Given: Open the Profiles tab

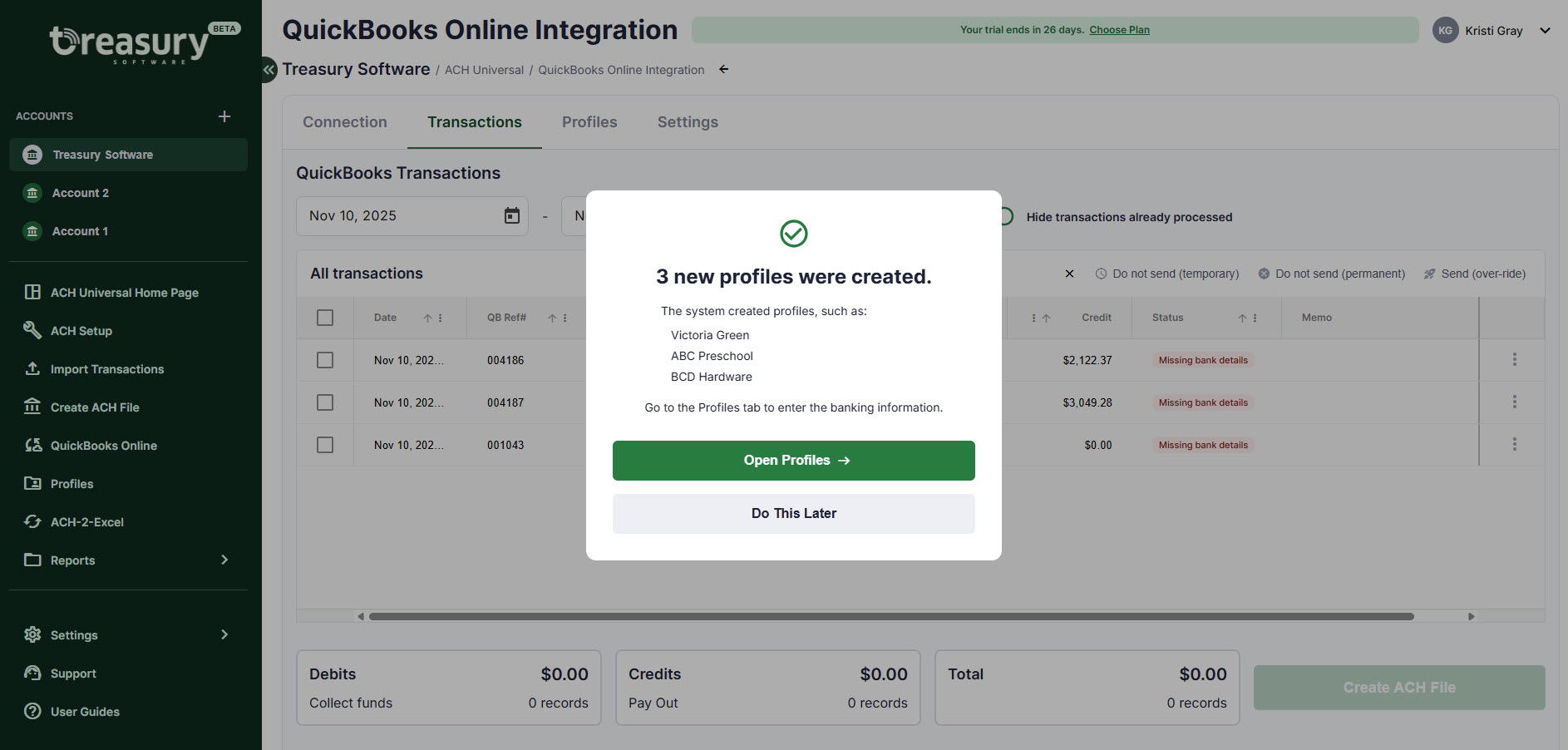Looking at the screenshot, I should point(589,121).
